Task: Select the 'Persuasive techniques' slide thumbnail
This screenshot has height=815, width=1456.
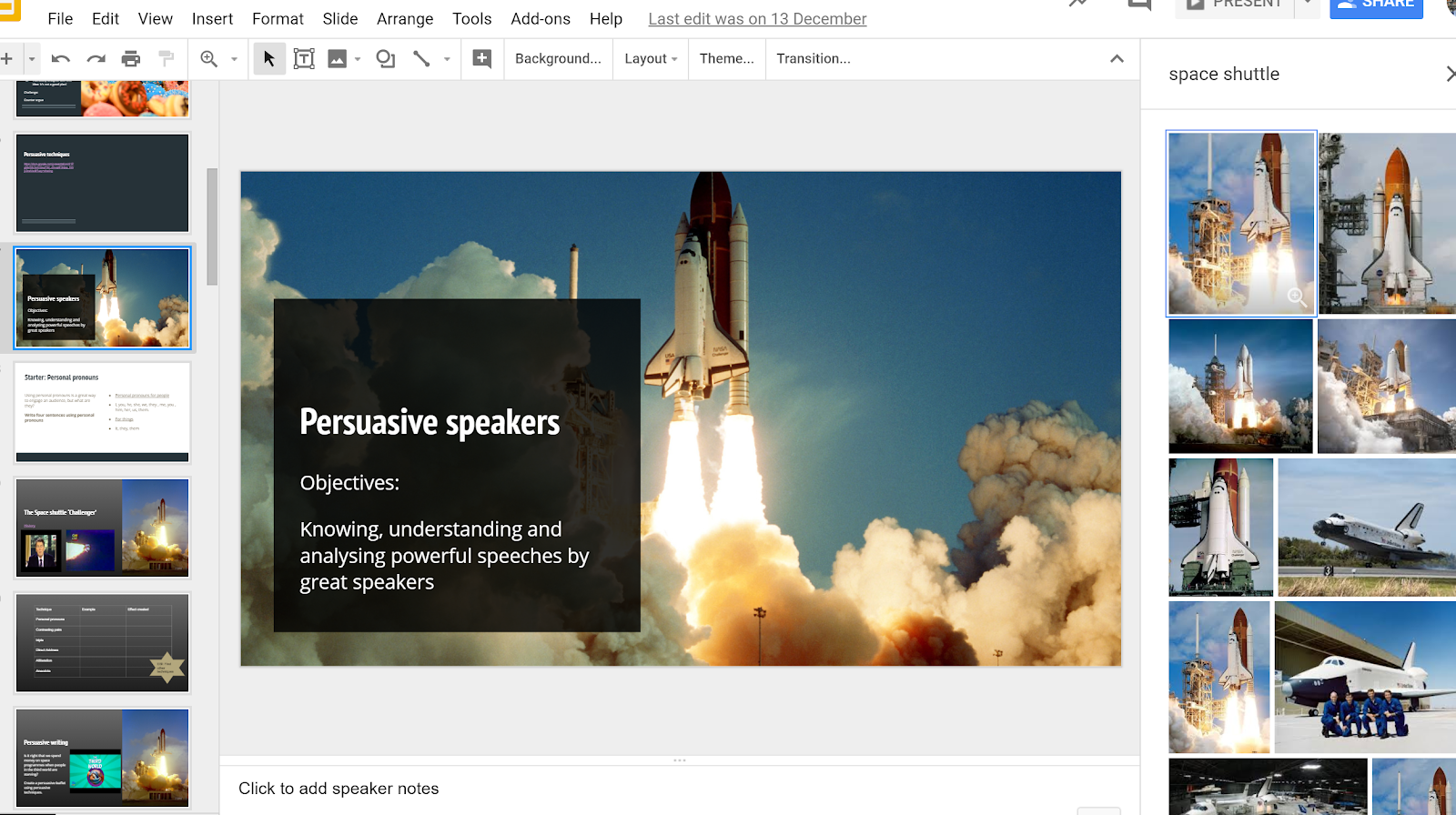Action: [x=102, y=183]
